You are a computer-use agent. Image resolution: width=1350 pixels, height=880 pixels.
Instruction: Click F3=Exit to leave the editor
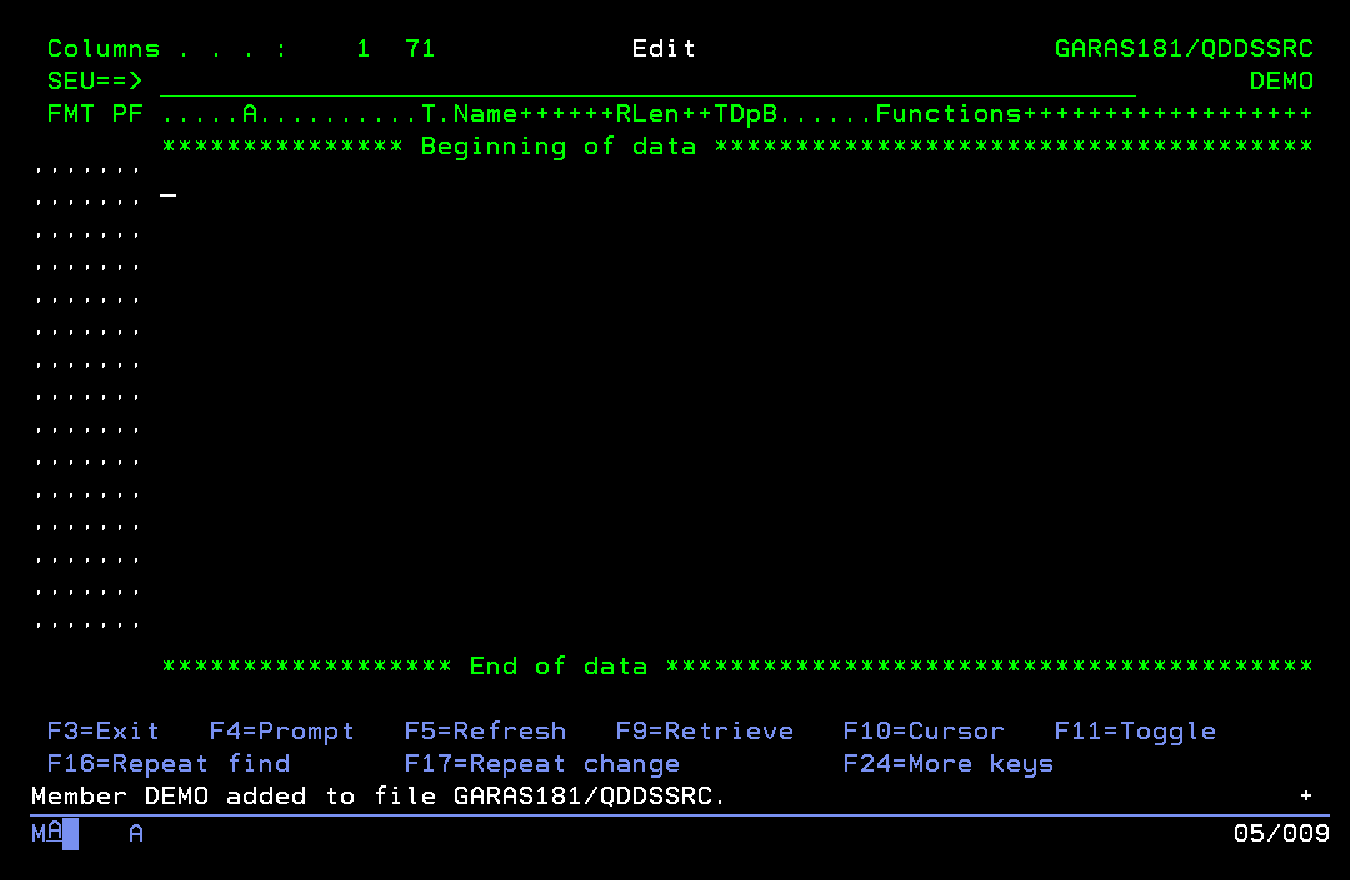coord(102,731)
